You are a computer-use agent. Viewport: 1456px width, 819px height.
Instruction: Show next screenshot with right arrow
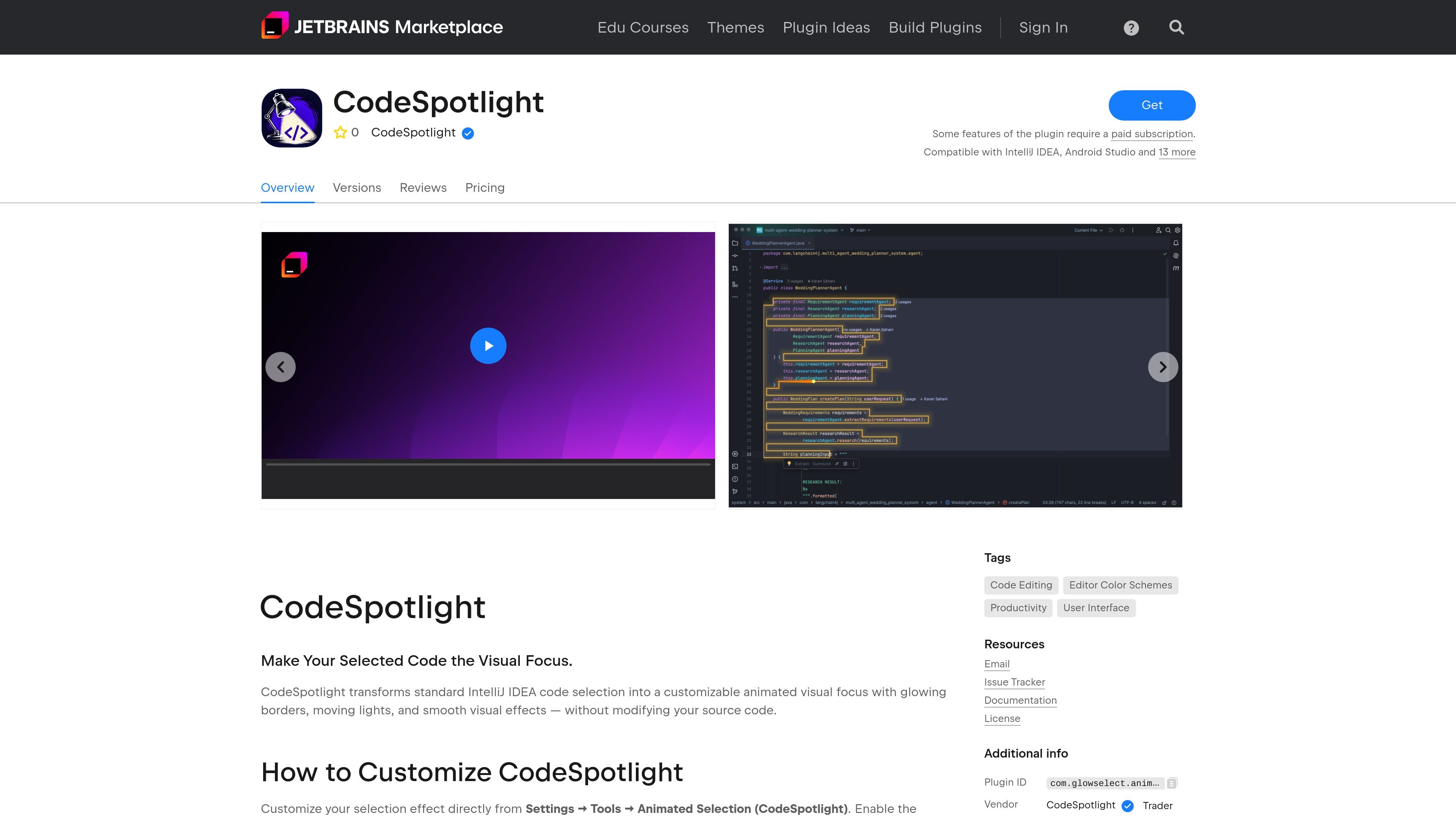(1163, 367)
